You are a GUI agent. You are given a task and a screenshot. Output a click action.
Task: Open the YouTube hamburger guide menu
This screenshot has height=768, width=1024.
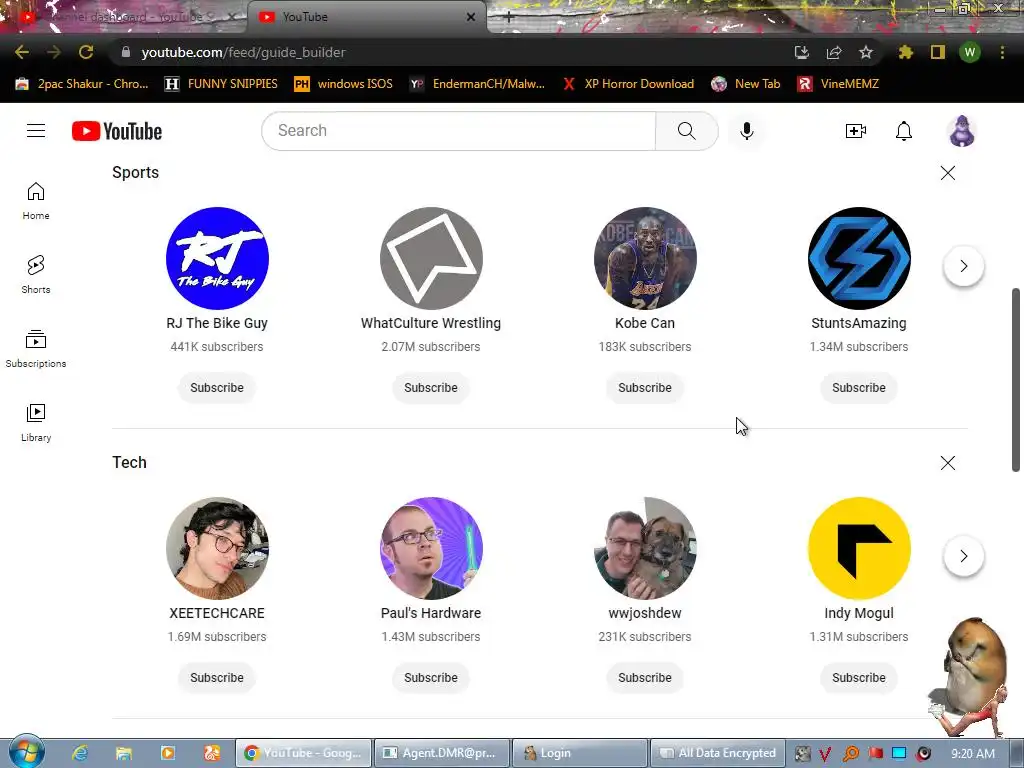(x=36, y=131)
